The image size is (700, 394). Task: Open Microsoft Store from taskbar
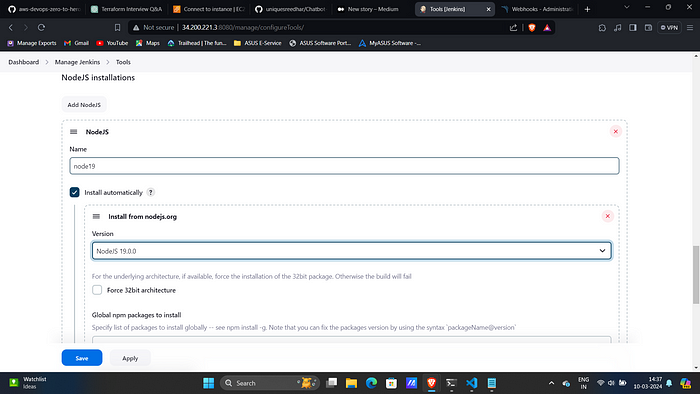(x=392, y=383)
